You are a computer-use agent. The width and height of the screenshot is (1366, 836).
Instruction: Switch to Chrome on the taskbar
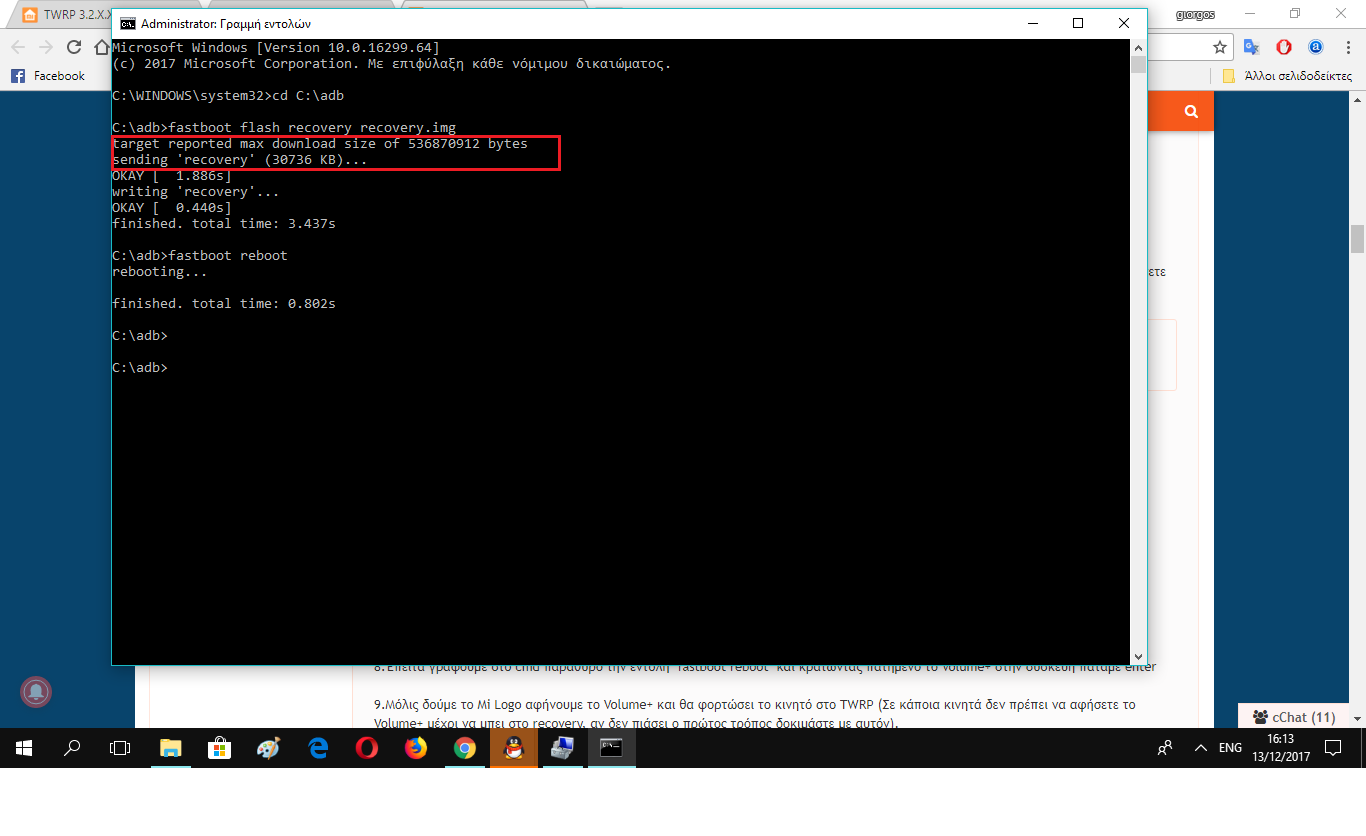click(465, 747)
